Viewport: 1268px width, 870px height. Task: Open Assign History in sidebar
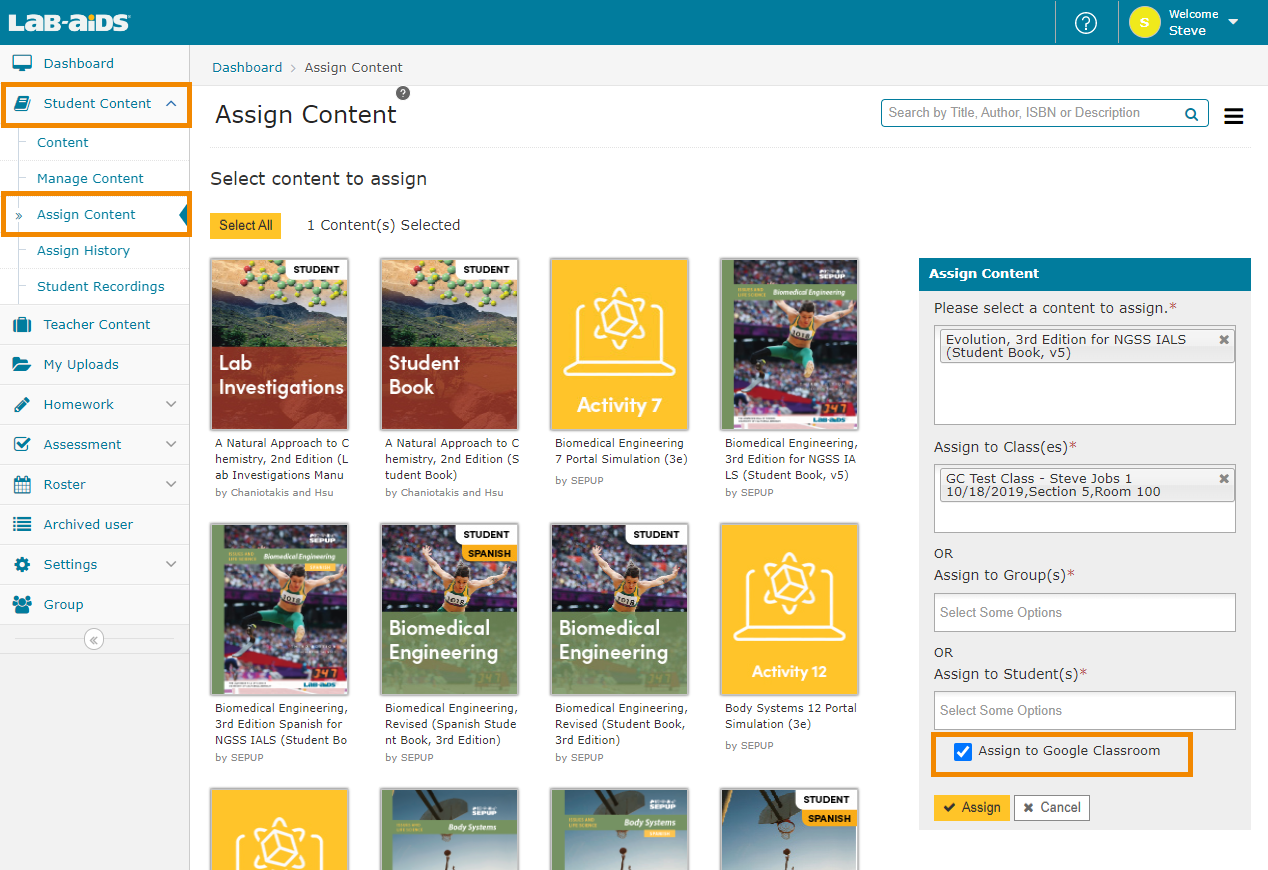tap(83, 250)
